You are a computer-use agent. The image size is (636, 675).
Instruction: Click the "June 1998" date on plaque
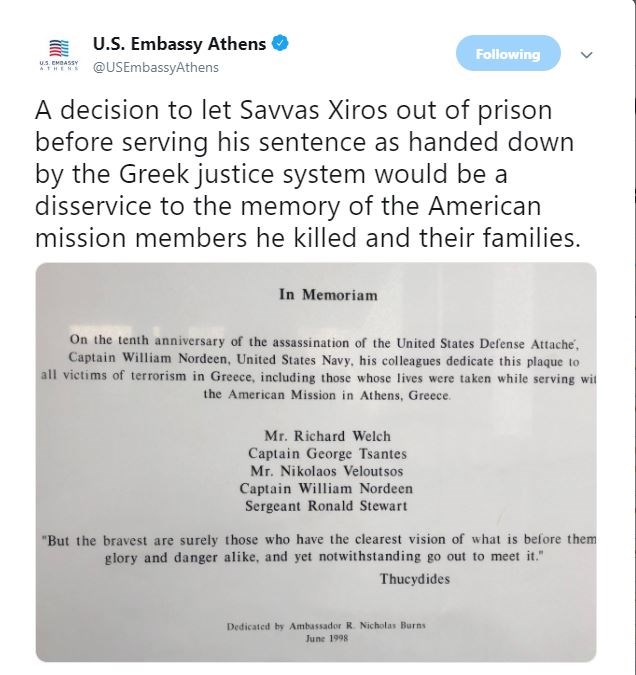(326, 638)
